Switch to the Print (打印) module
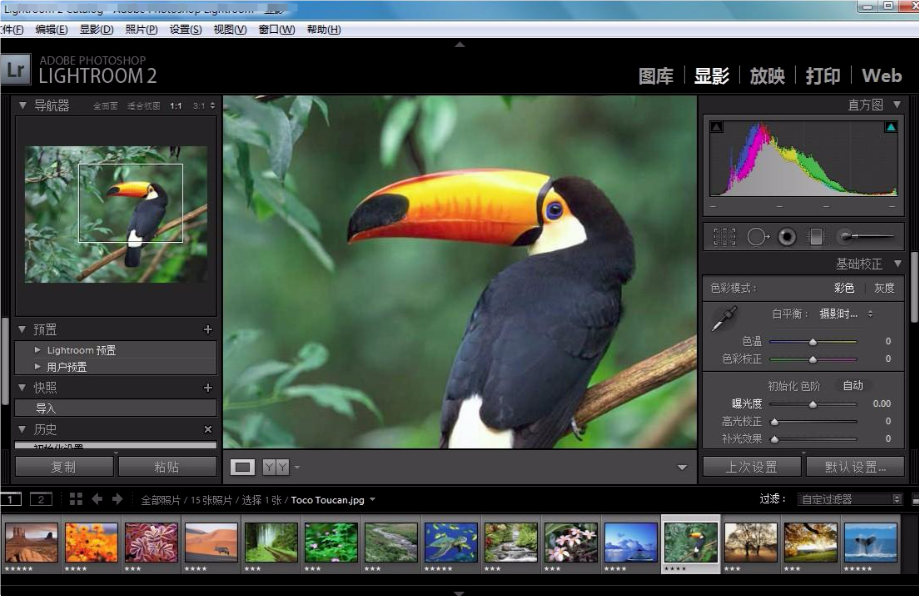The image size is (919, 596). 823,76
